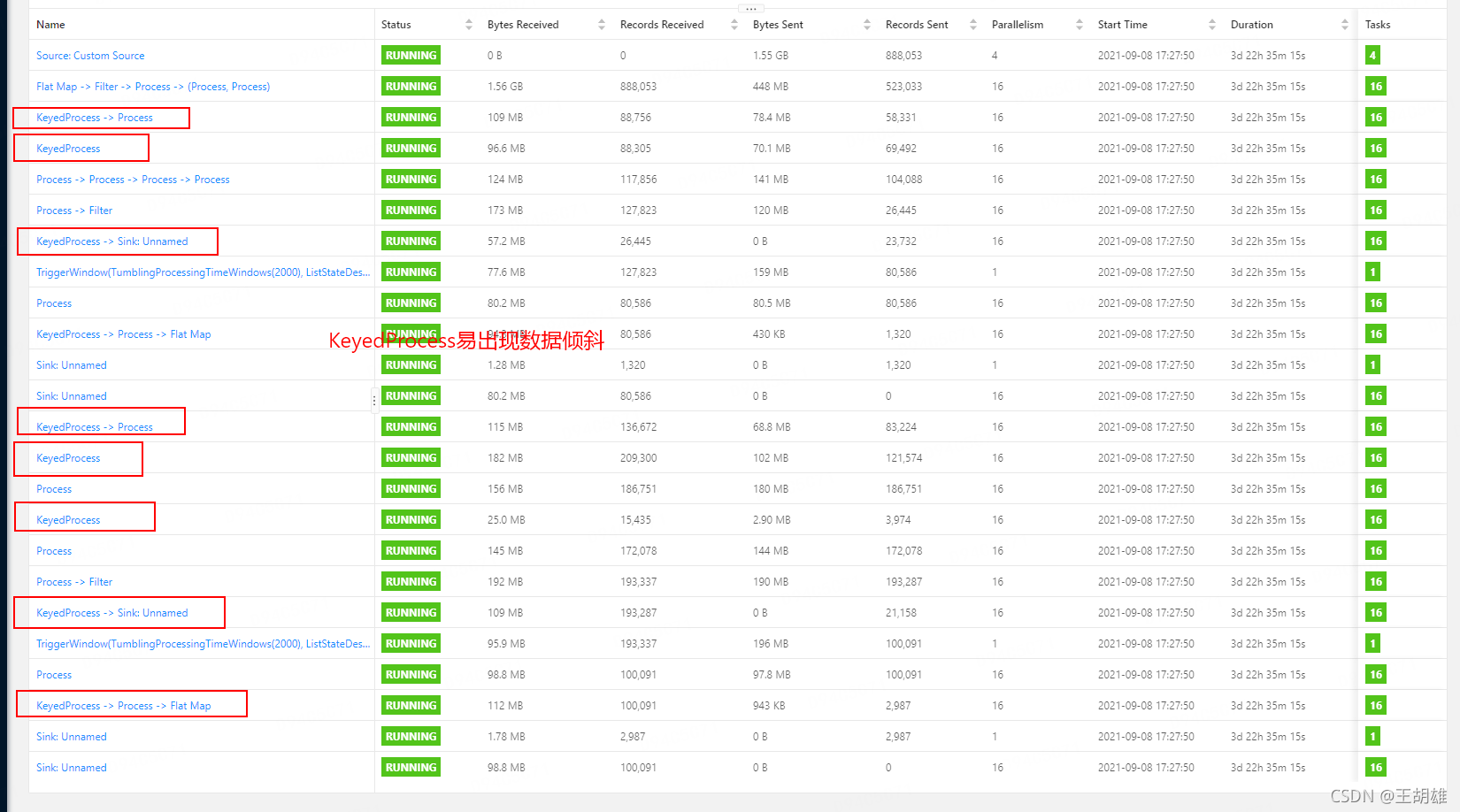The height and width of the screenshot is (812, 1460).
Task: Click the 1.55 GB bytes sent cell
Action: pos(771,56)
